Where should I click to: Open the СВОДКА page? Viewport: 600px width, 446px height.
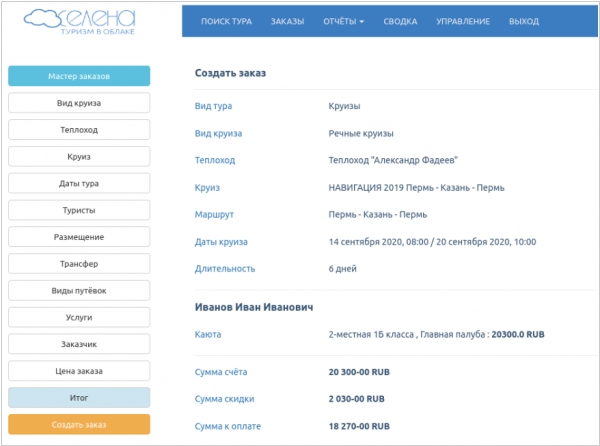(x=401, y=21)
